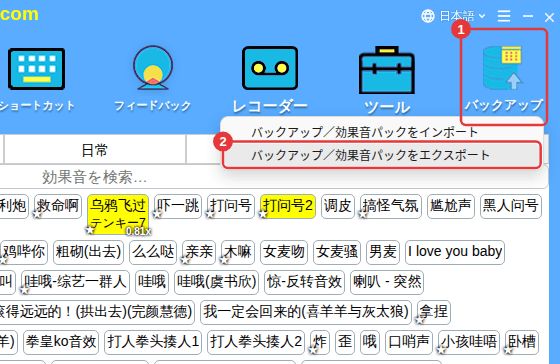This screenshot has height=364, width=560.
Task: Play the 打人拳头揍人2 sound button
Action: tap(256, 342)
